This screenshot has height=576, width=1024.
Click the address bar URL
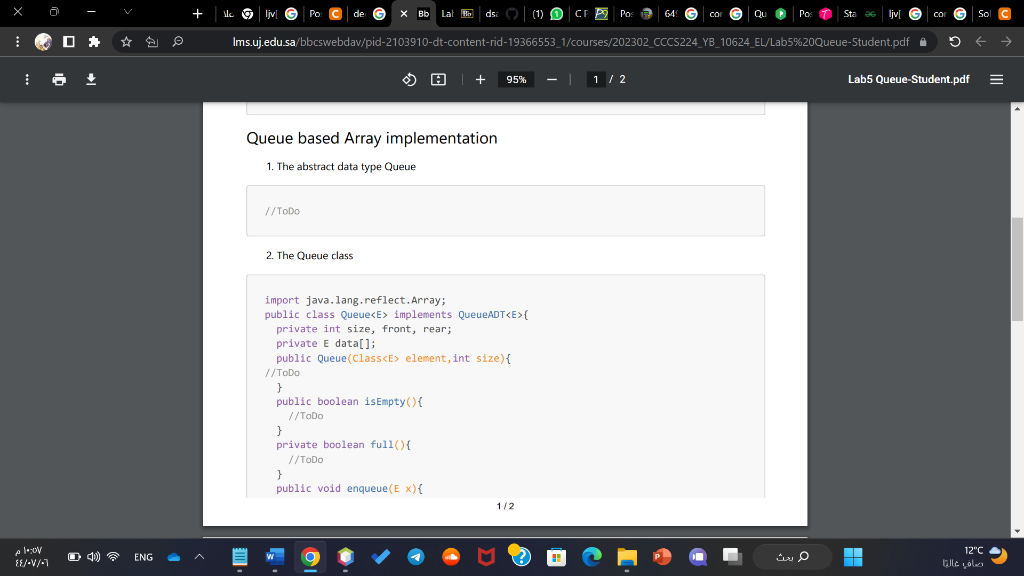(x=571, y=42)
